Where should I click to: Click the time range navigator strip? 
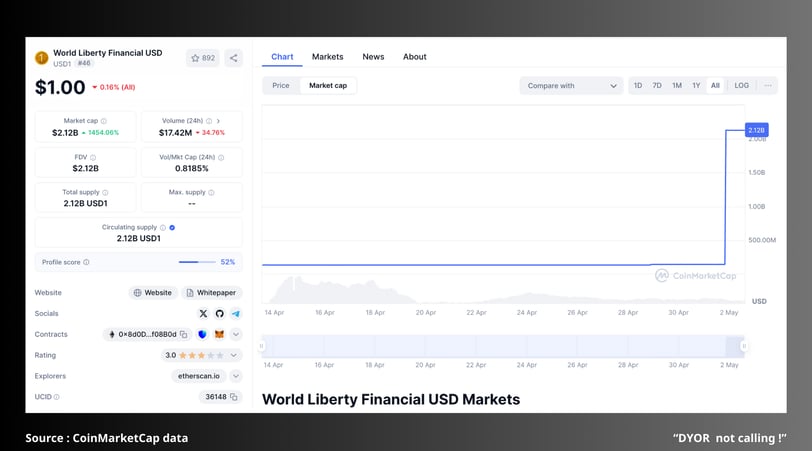pyautogui.click(x=503, y=346)
